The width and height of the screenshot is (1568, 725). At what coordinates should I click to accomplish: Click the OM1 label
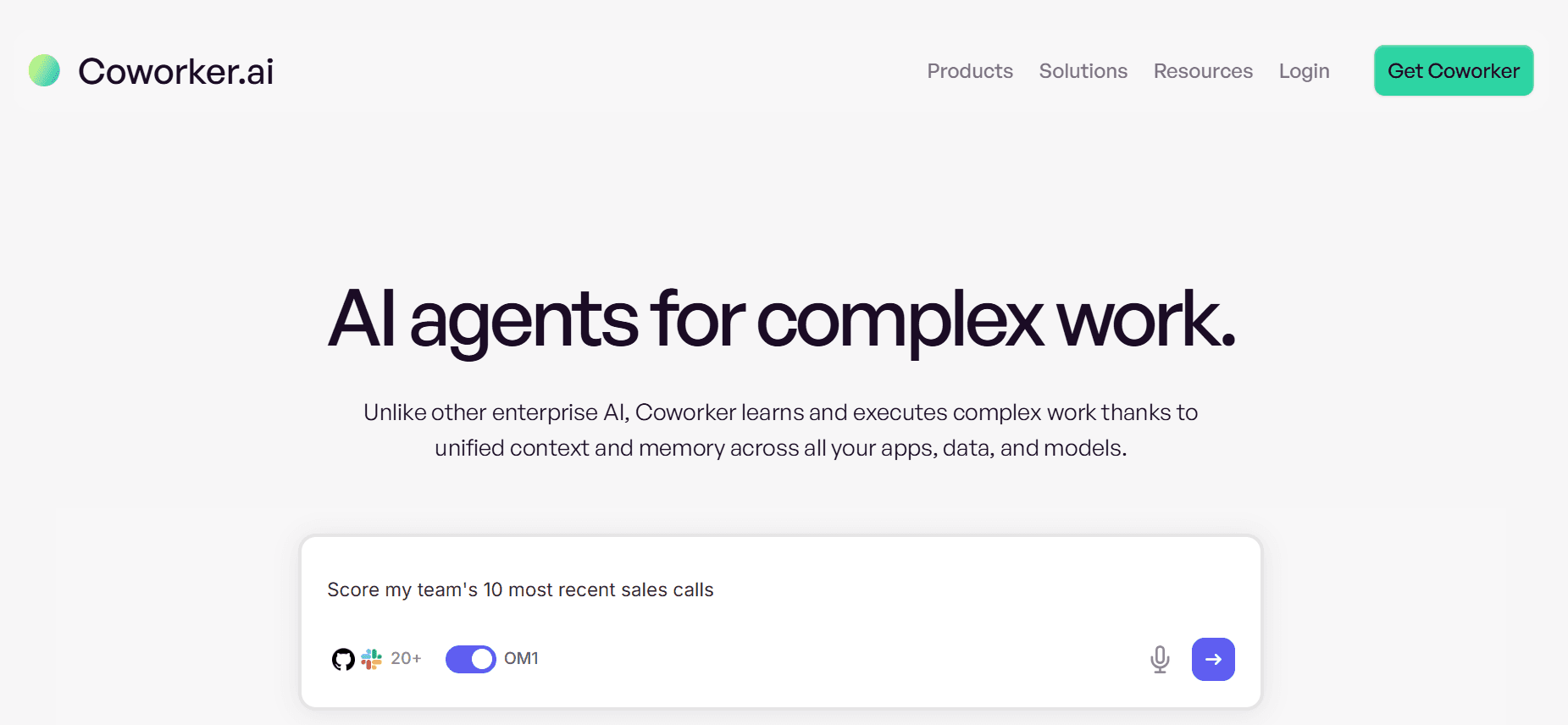click(521, 658)
